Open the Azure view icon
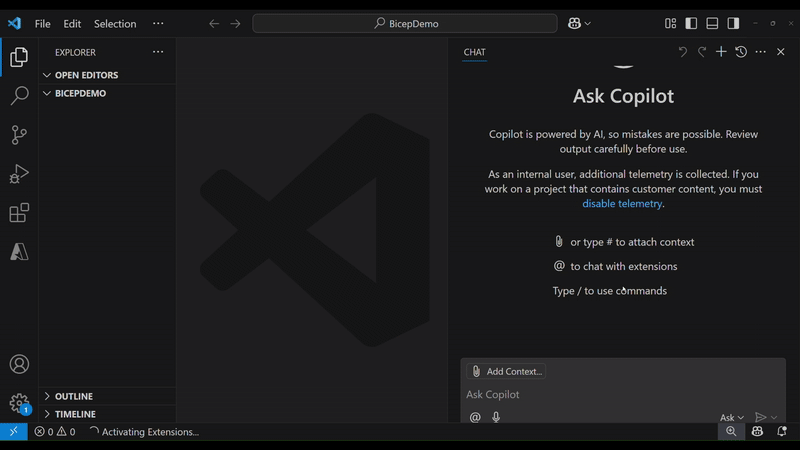The height and width of the screenshot is (450, 800). click(19, 252)
